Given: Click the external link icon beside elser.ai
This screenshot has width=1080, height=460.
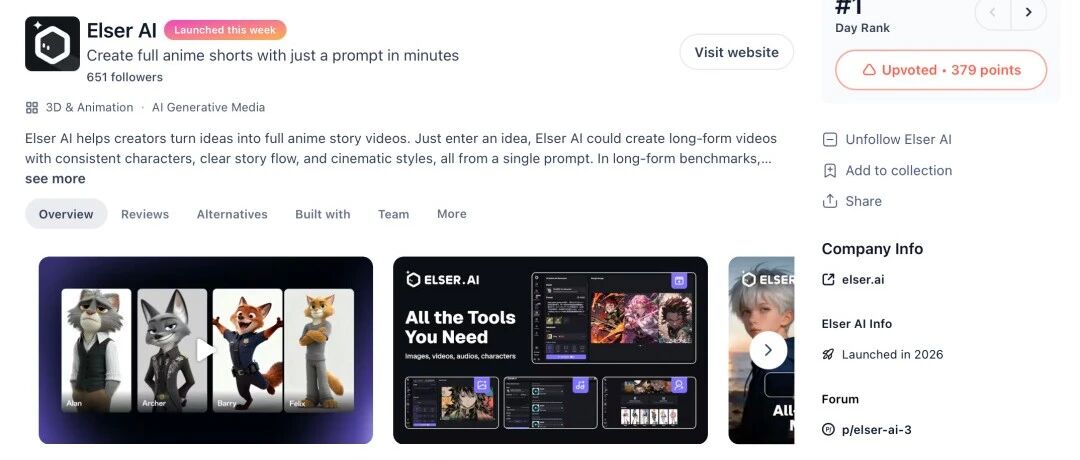Looking at the screenshot, I should tap(829, 280).
